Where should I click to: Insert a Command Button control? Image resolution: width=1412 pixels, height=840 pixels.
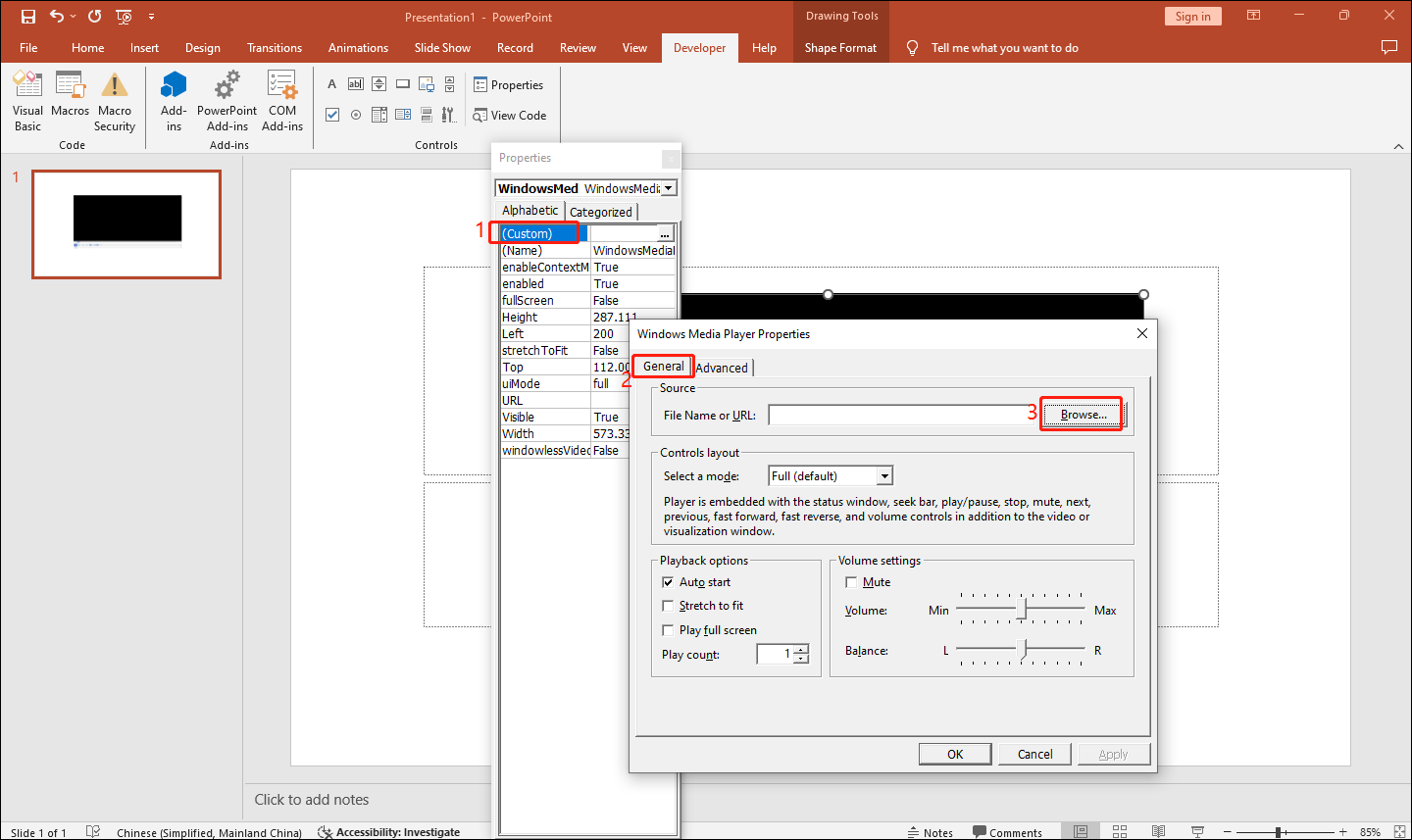[x=403, y=84]
